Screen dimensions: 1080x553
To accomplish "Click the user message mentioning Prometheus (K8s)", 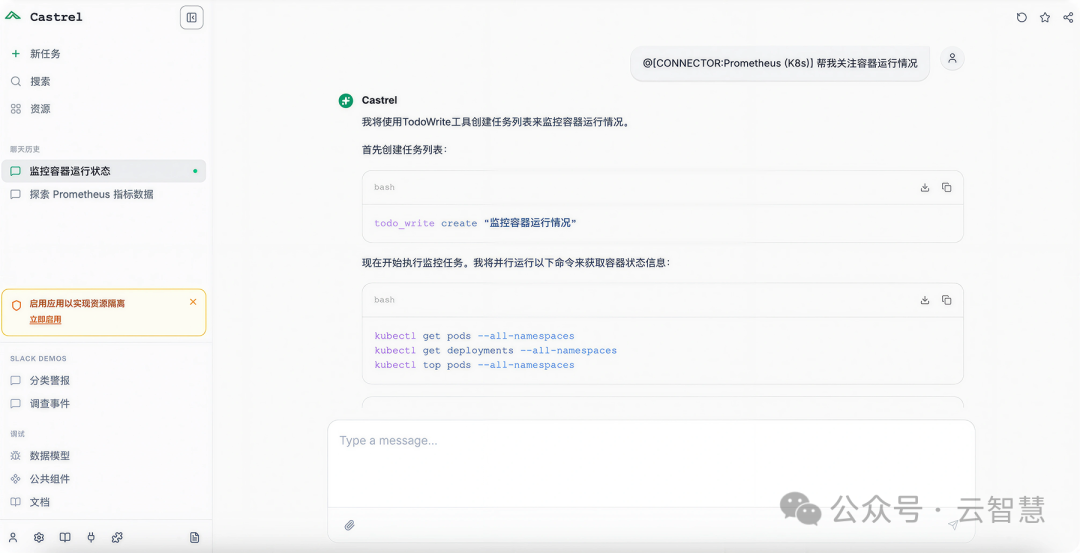I will click(780, 63).
